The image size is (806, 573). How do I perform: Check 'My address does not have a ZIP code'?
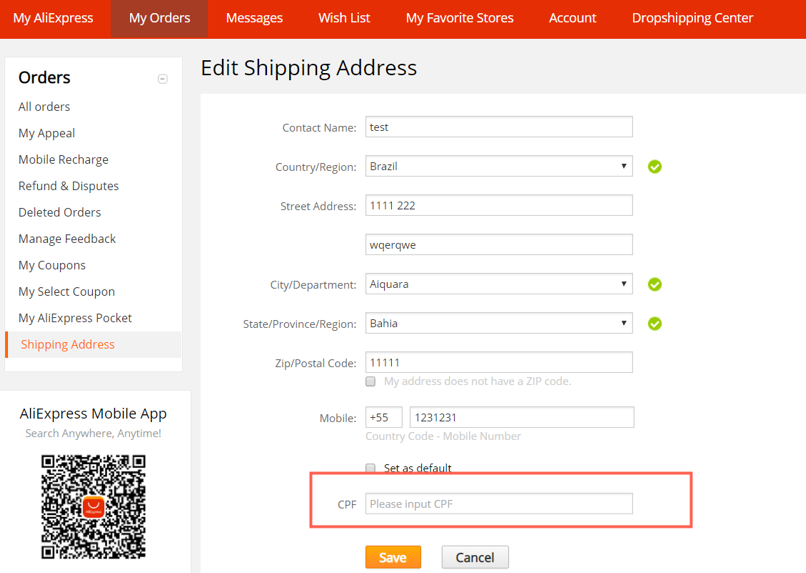click(x=371, y=381)
